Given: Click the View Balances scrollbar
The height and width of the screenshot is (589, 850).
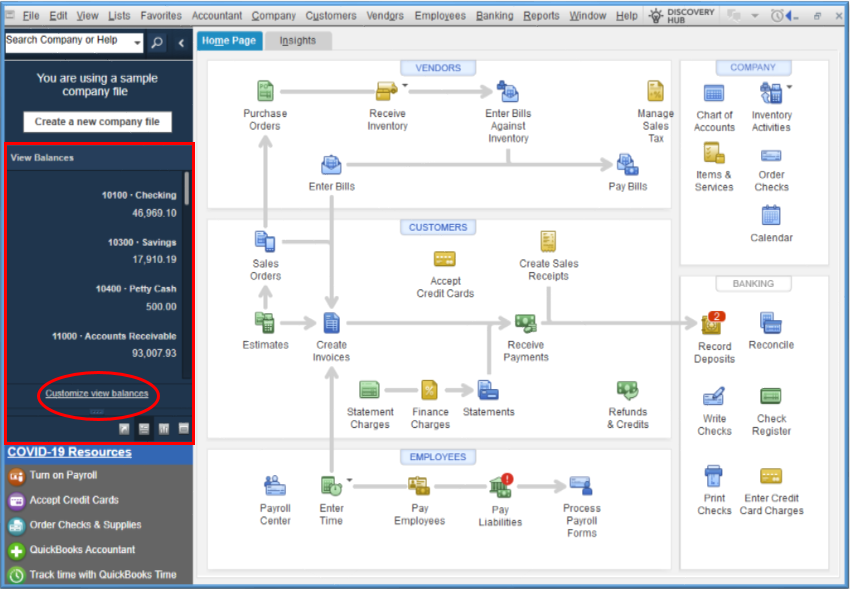Looking at the screenshot, I should coord(186,188).
